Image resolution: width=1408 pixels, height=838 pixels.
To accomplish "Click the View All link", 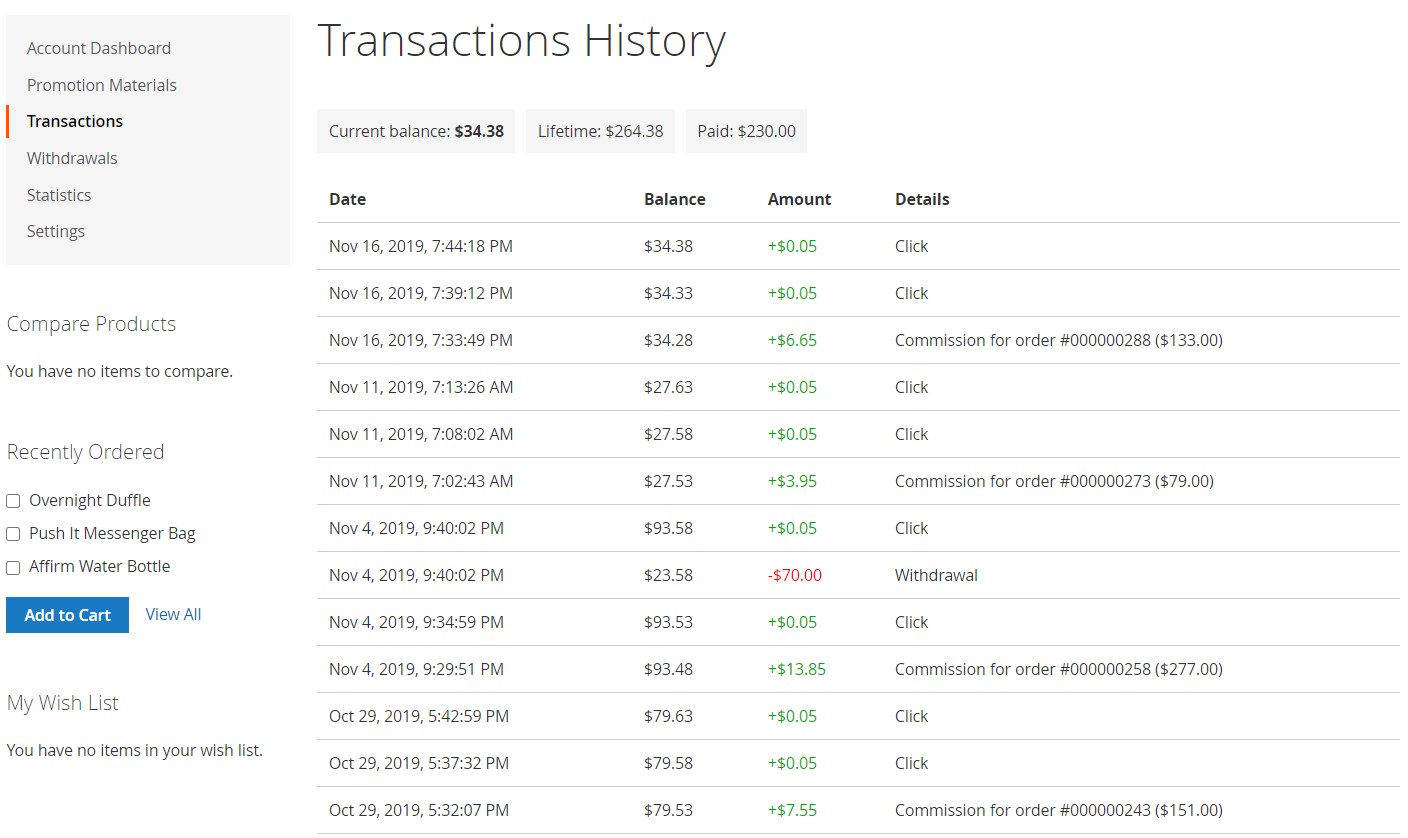I will [x=173, y=614].
